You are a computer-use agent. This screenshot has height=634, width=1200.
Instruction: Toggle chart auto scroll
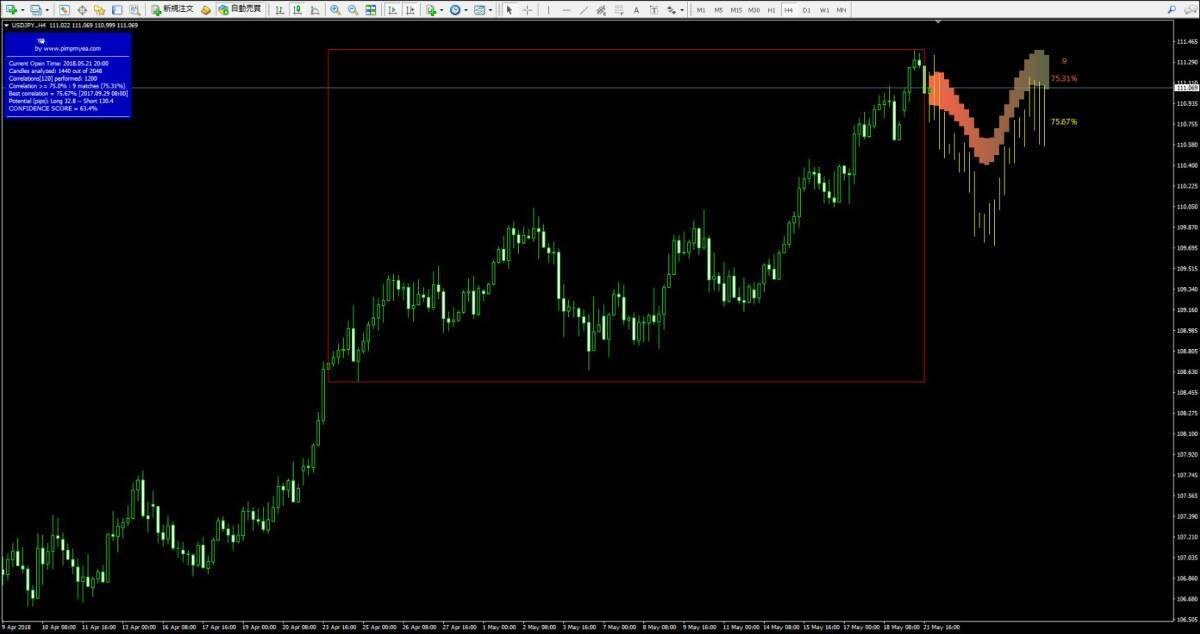[x=391, y=10]
